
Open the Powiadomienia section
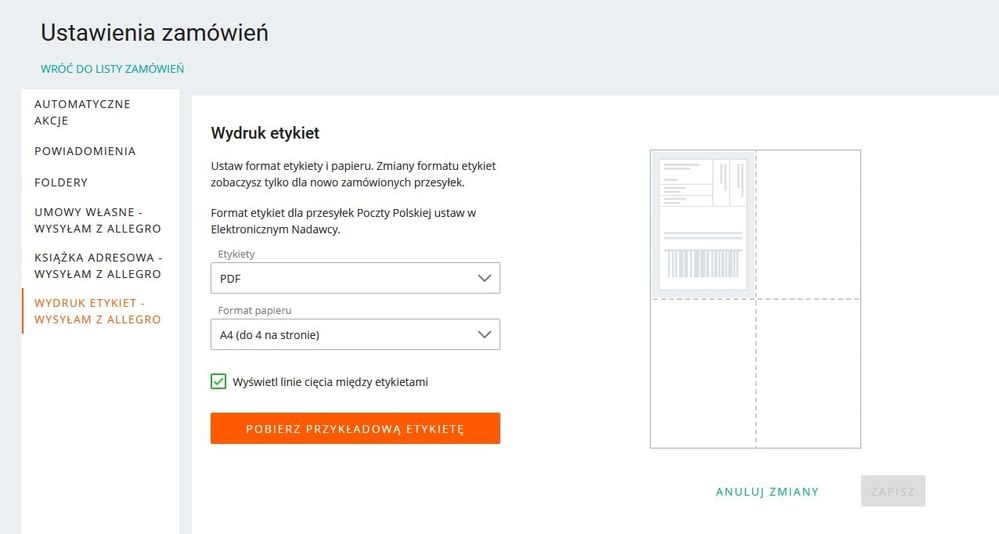click(x=85, y=151)
